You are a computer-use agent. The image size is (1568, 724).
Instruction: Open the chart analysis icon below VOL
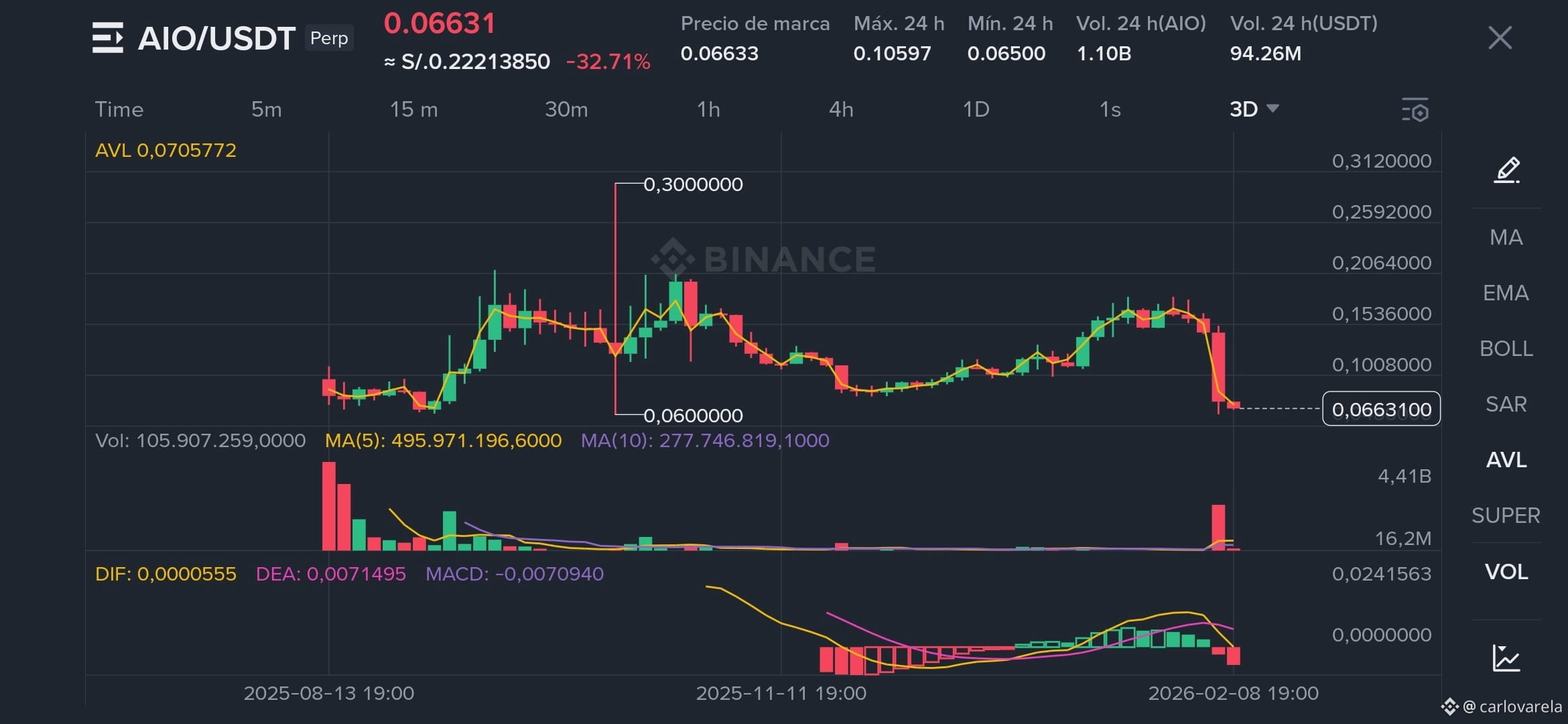[1506, 658]
